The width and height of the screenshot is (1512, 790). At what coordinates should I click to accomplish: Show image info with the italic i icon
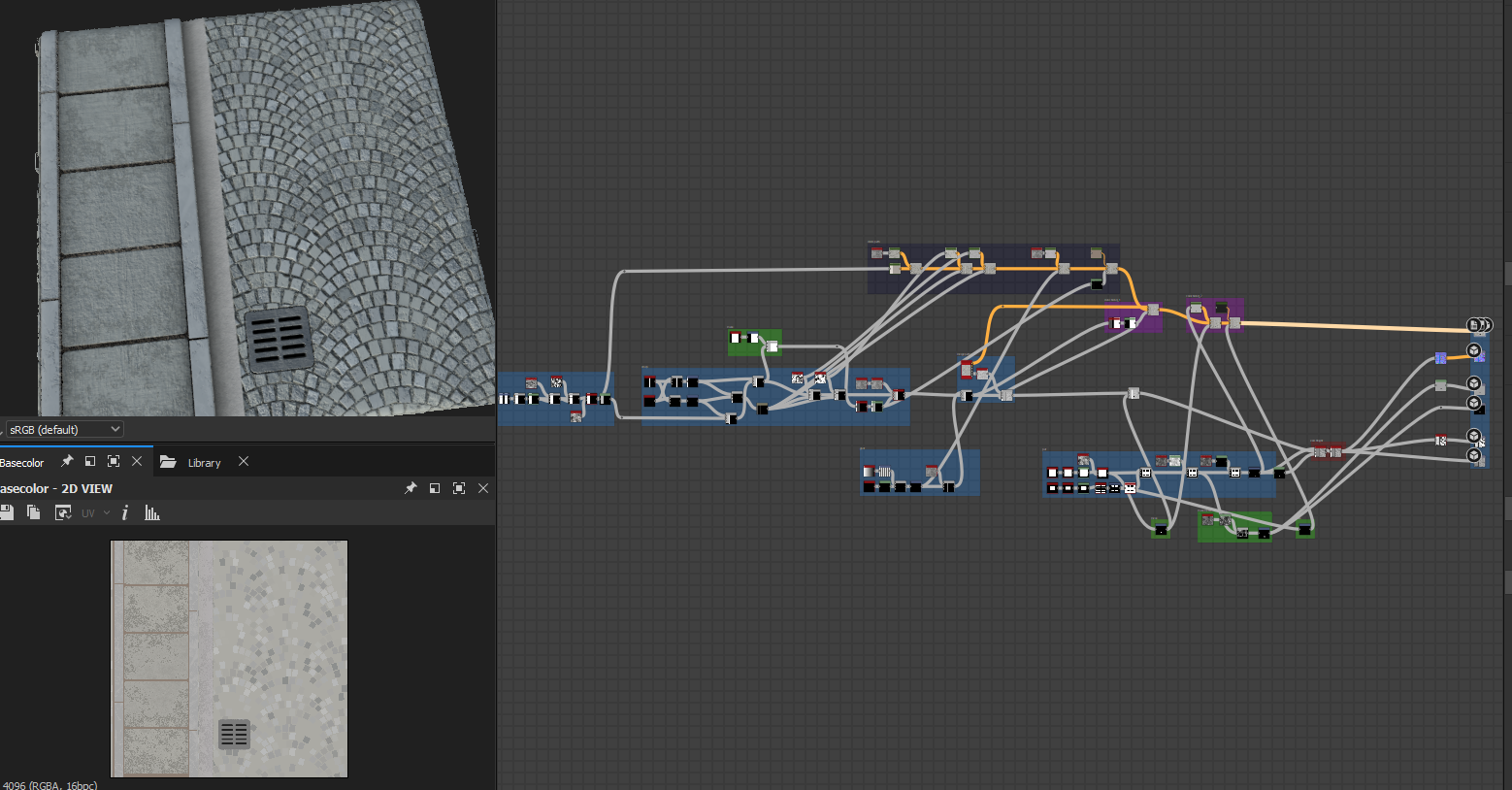(125, 512)
